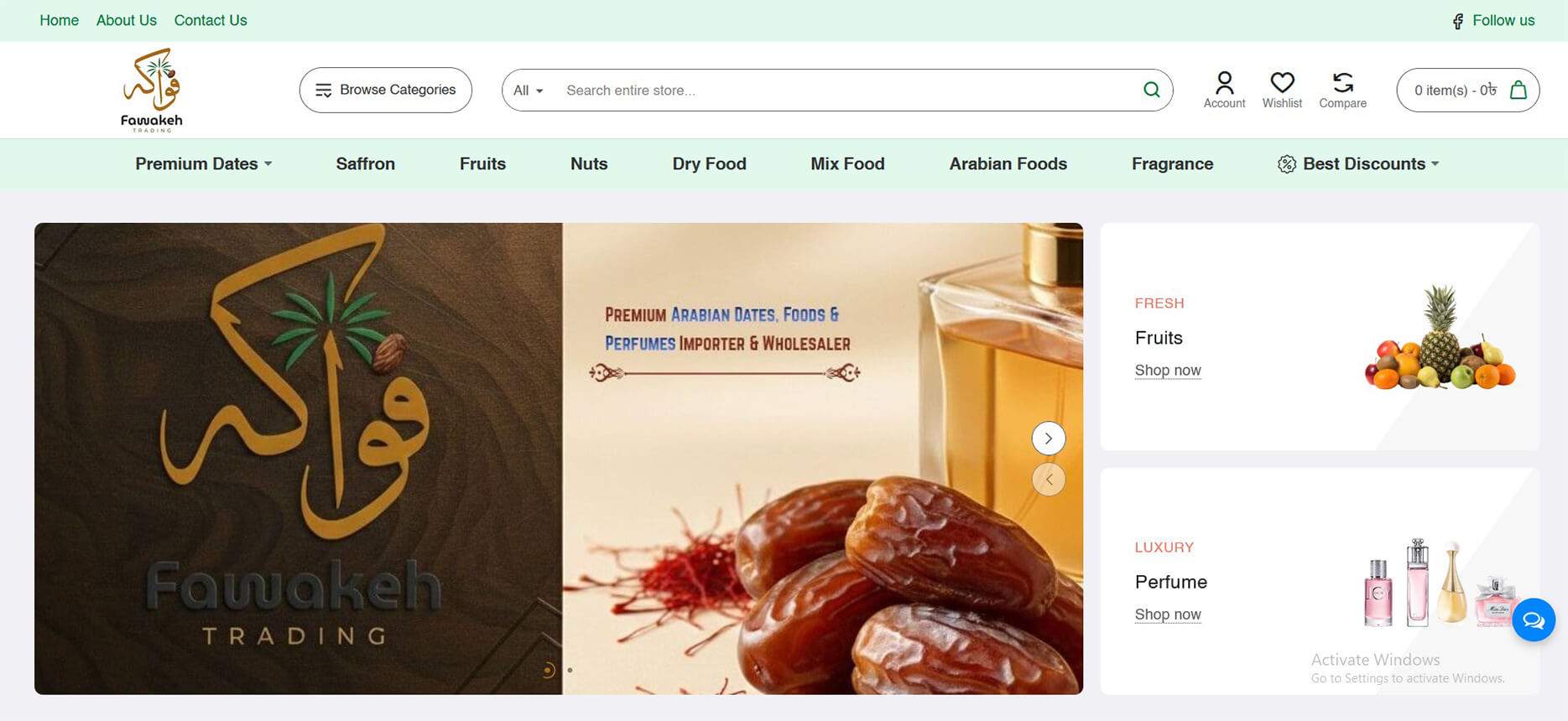The image size is (1568, 721).
Task: Open the Account user icon
Action: point(1224,83)
